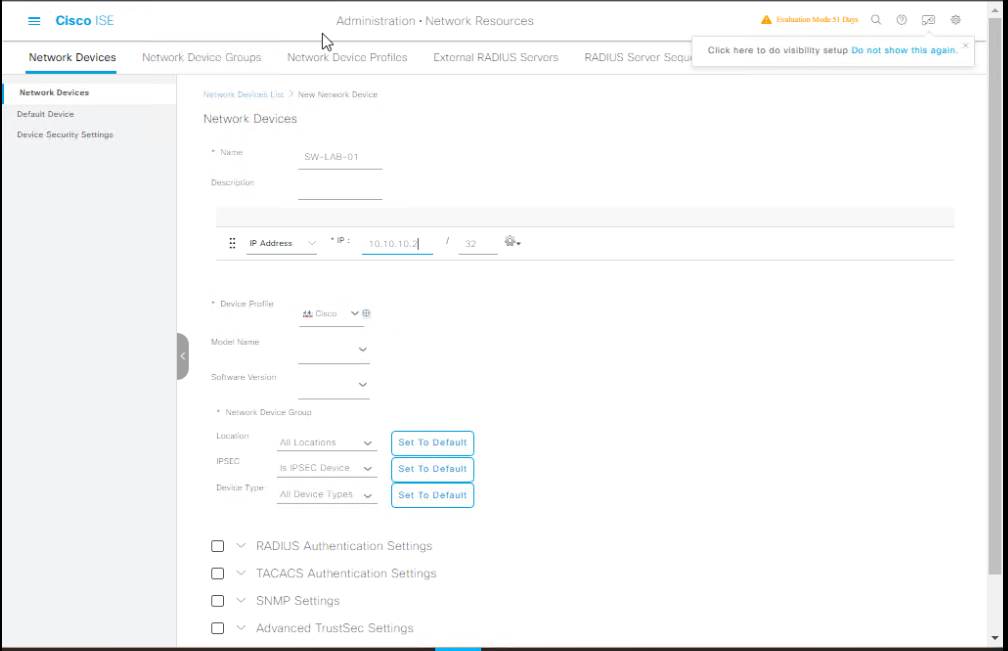Open the IP Address type dropdown
This screenshot has height=651, width=1008.
click(x=282, y=244)
